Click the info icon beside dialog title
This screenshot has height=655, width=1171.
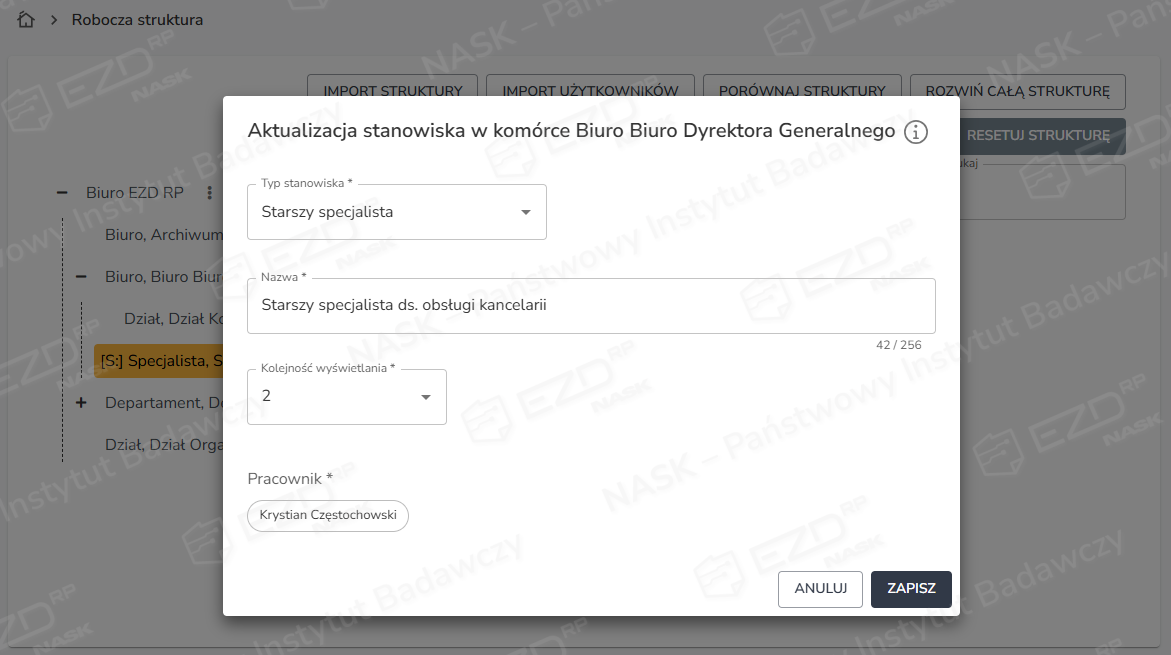(915, 132)
